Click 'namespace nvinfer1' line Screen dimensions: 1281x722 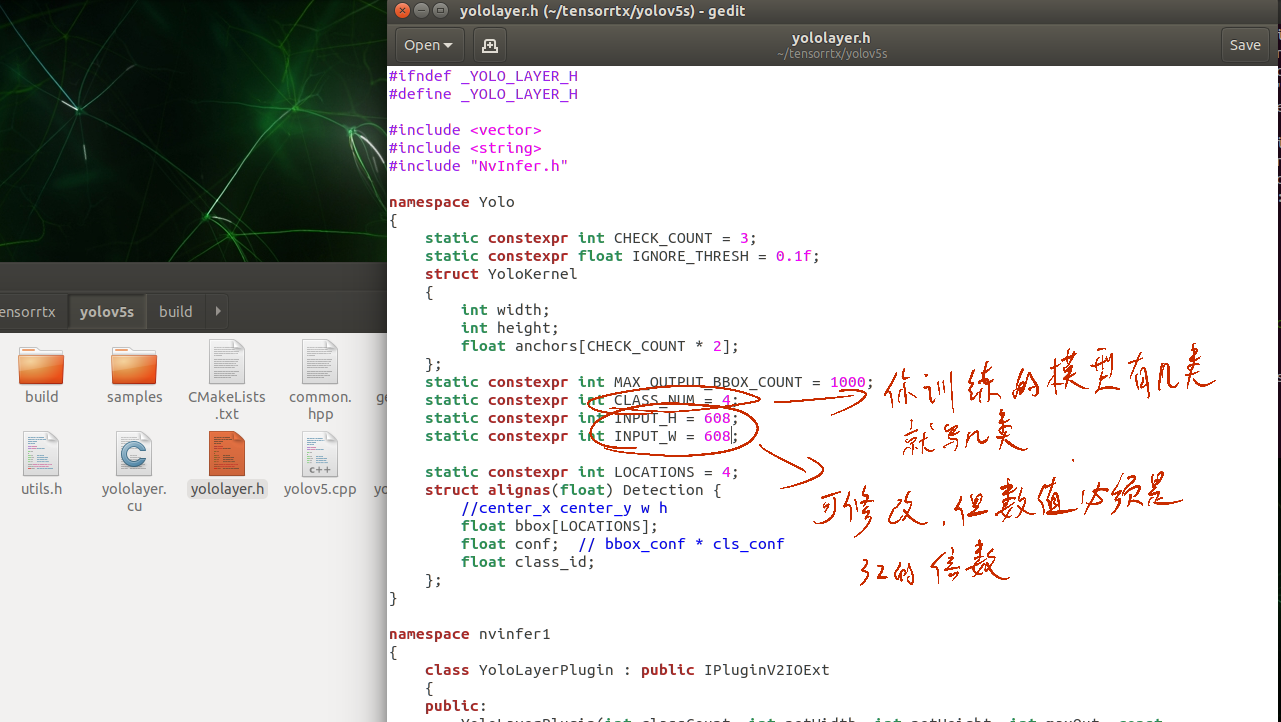(x=470, y=634)
